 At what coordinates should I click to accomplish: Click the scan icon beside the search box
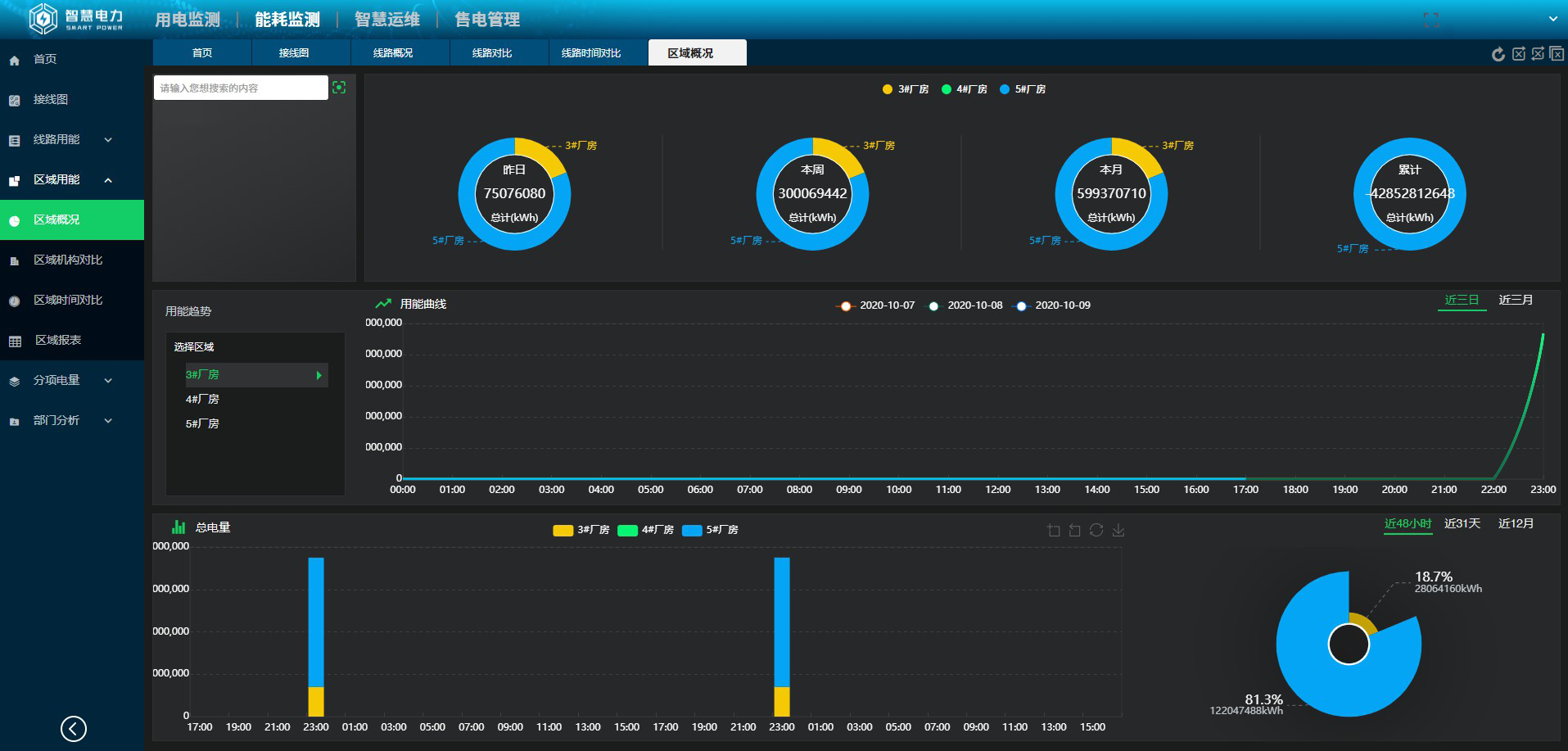[x=339, y=88]
